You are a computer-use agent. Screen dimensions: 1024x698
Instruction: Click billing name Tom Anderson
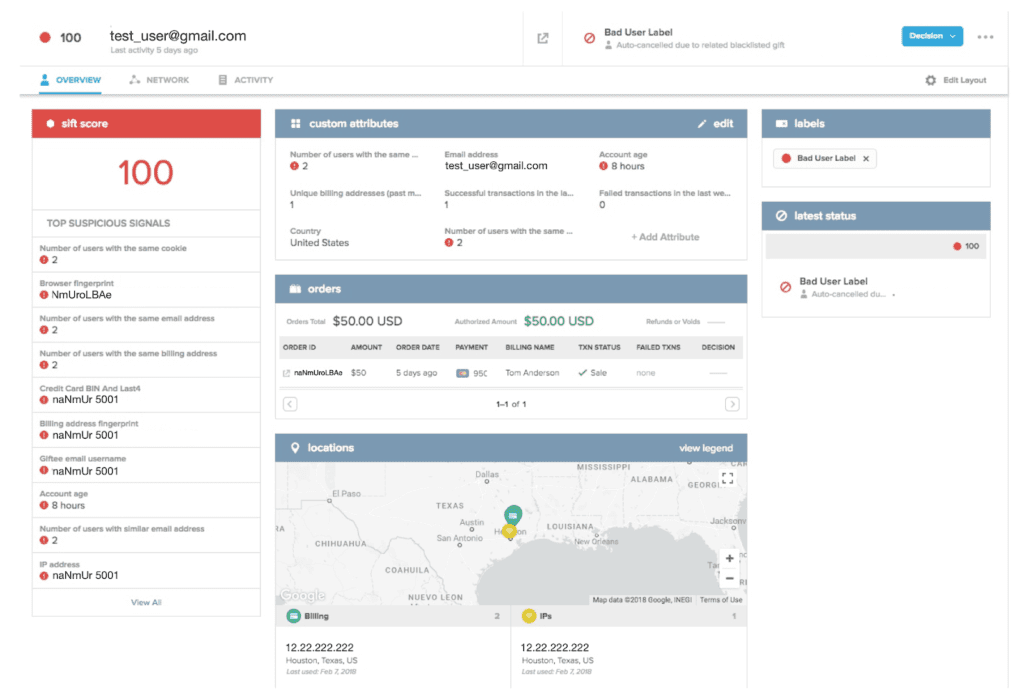[532, 373]
